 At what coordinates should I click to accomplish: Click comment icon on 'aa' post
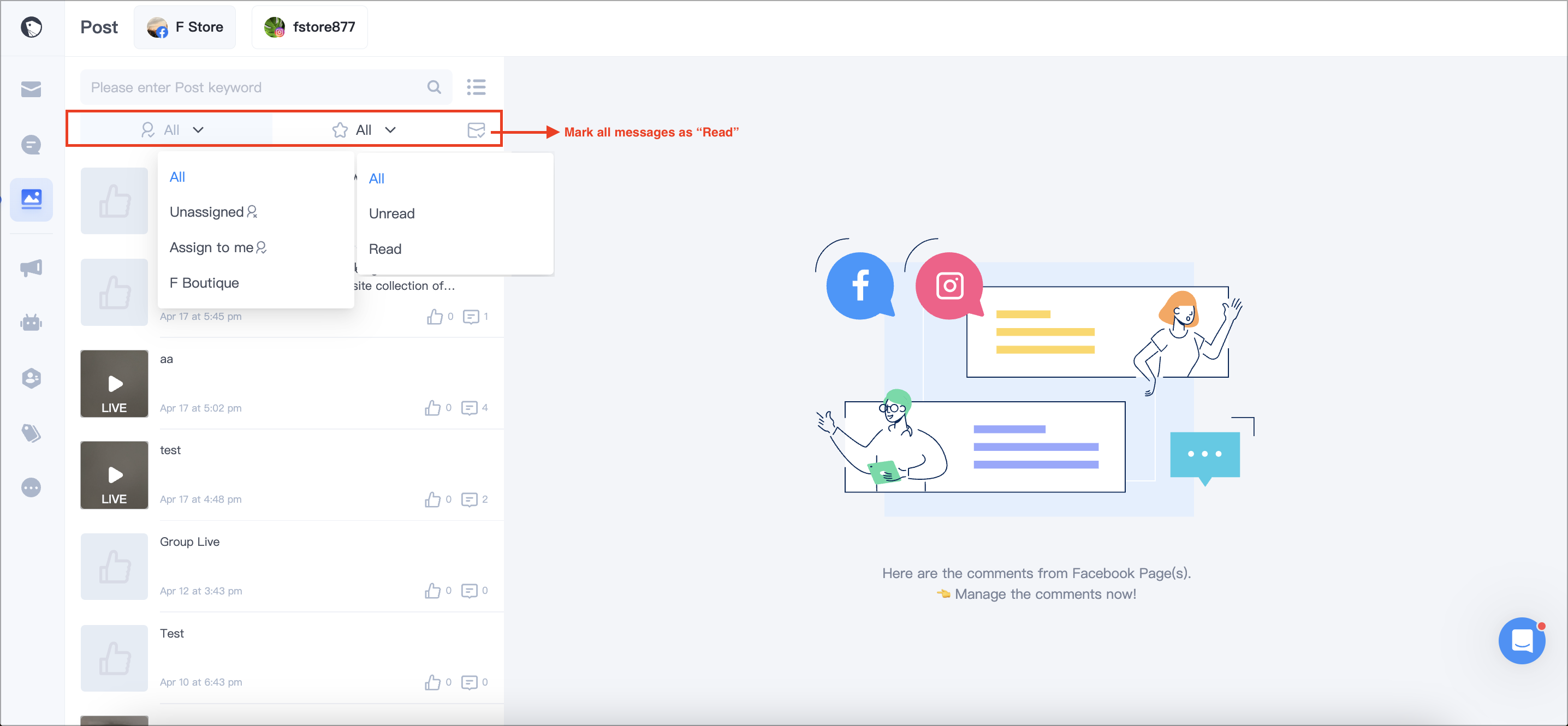click(x=470, y=408)
